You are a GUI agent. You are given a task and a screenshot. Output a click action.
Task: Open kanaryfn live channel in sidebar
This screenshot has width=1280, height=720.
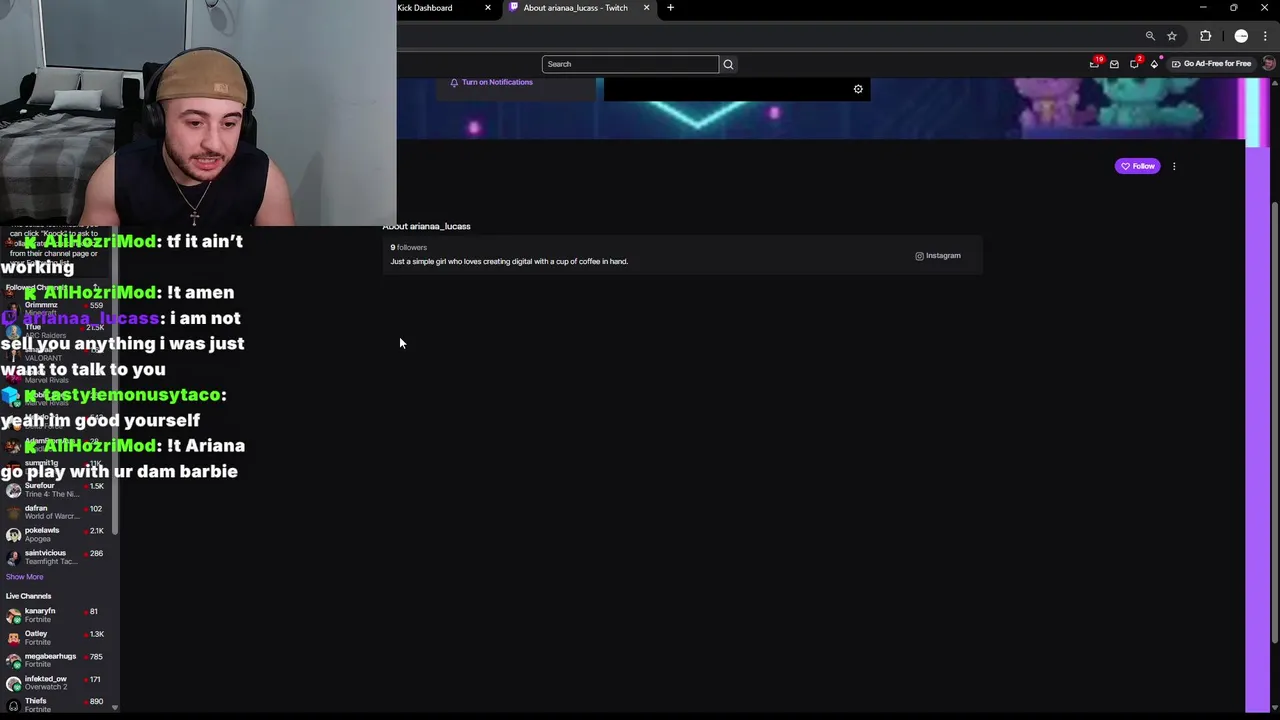(x=58, y=615)
